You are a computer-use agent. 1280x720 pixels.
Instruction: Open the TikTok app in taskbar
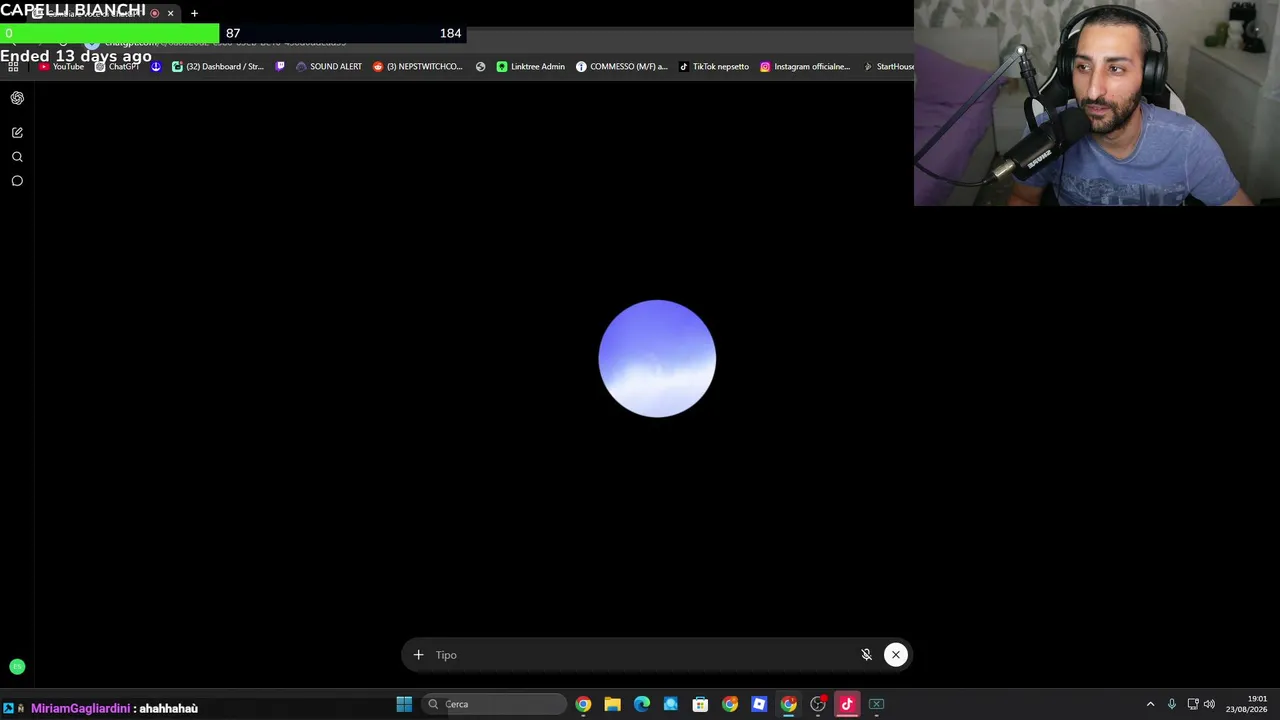coord(847,704)
